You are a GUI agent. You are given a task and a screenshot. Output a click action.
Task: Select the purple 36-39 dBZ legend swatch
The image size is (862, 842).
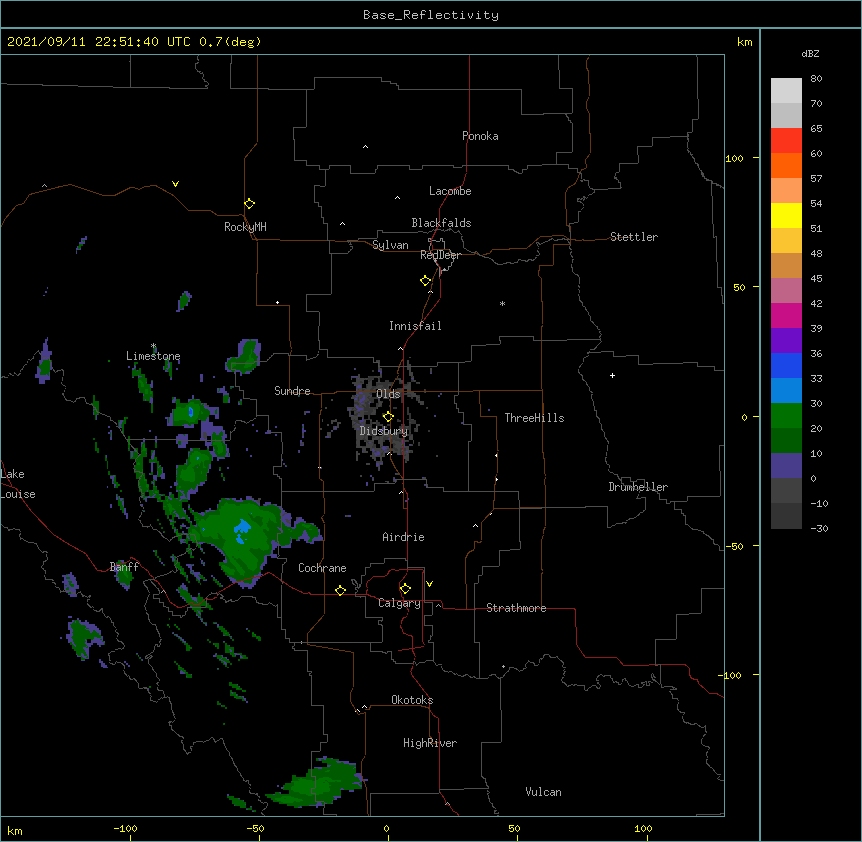[x=786, y=341]
